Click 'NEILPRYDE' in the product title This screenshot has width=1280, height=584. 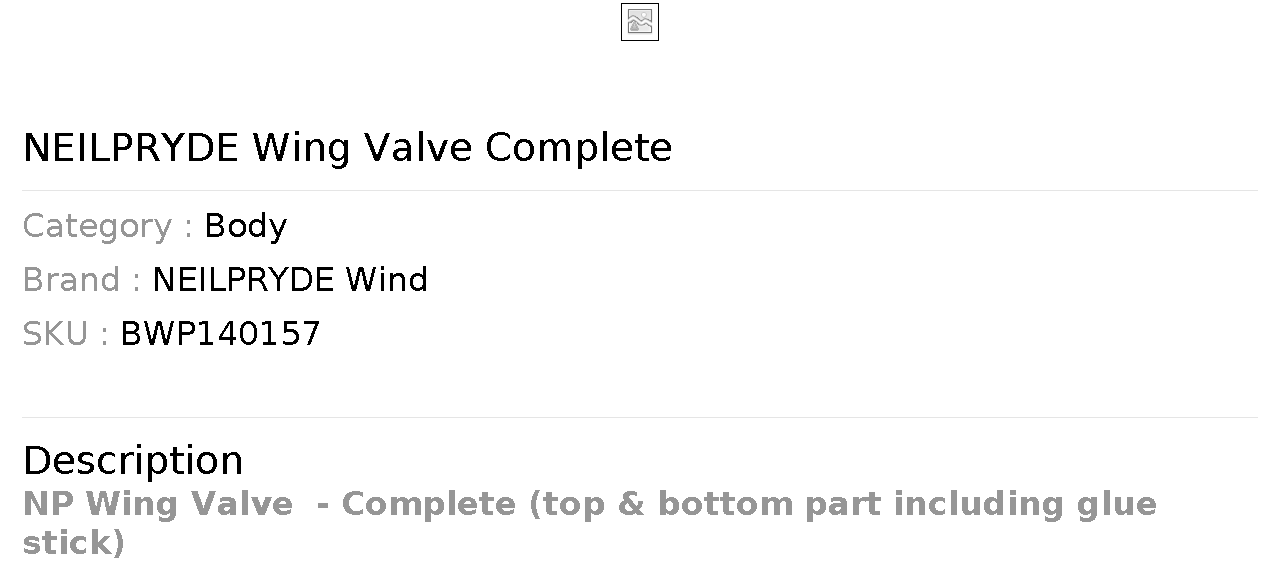131,148
